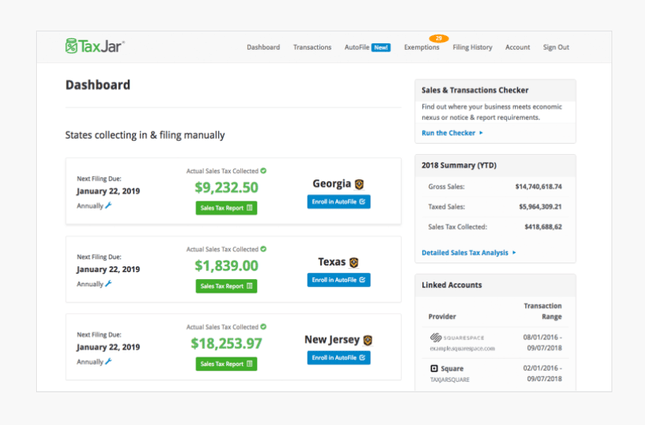Click the Texas state shield icon
645x425 pixels.
tap(354, 262)
